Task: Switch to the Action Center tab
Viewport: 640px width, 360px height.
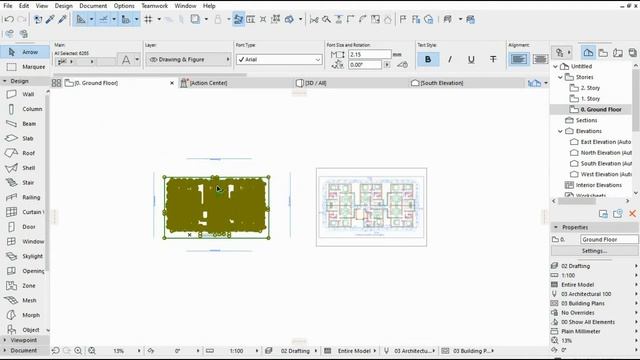Action: click(236, 83)
